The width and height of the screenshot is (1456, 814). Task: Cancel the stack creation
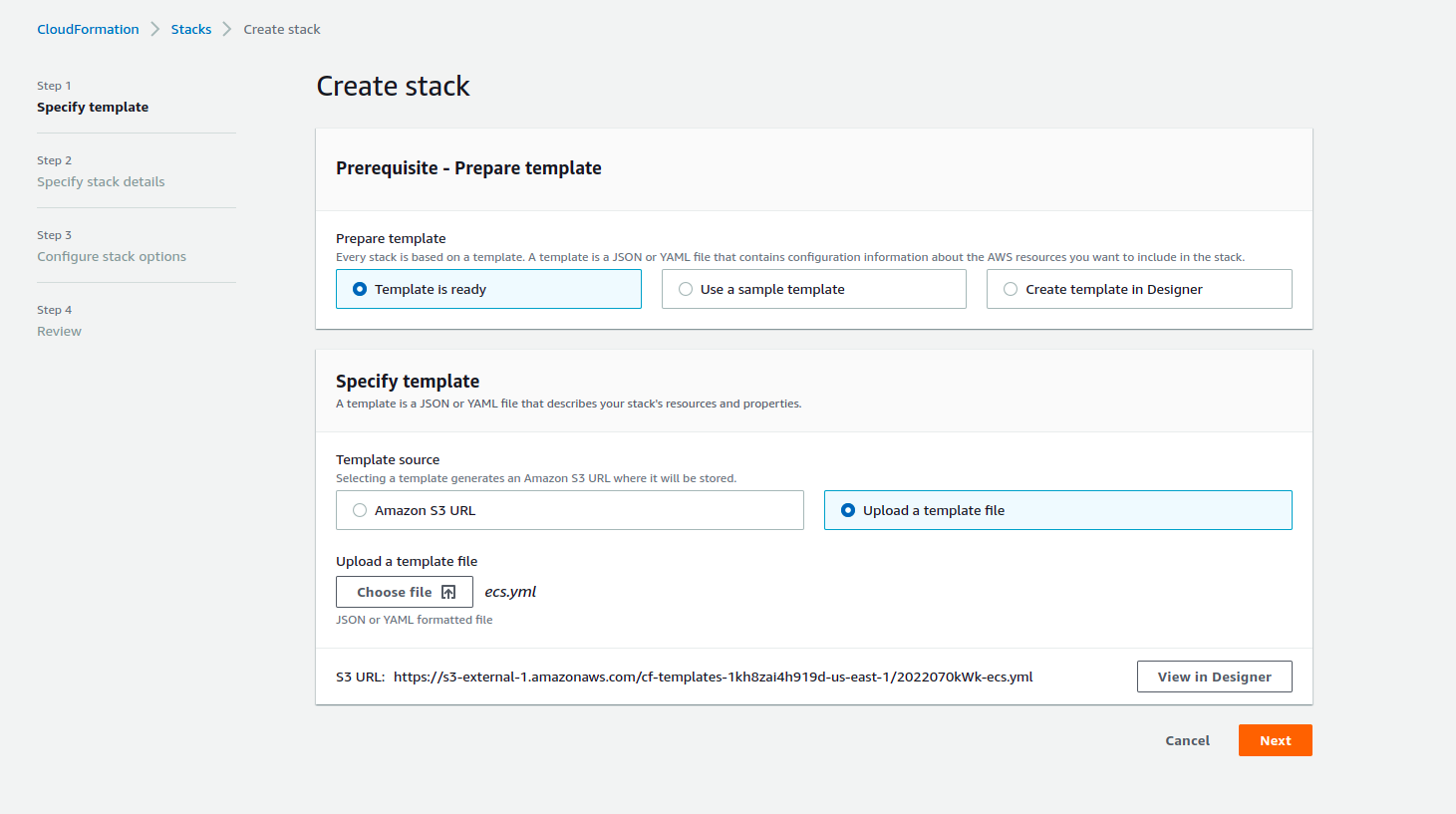click(1186, 740)
